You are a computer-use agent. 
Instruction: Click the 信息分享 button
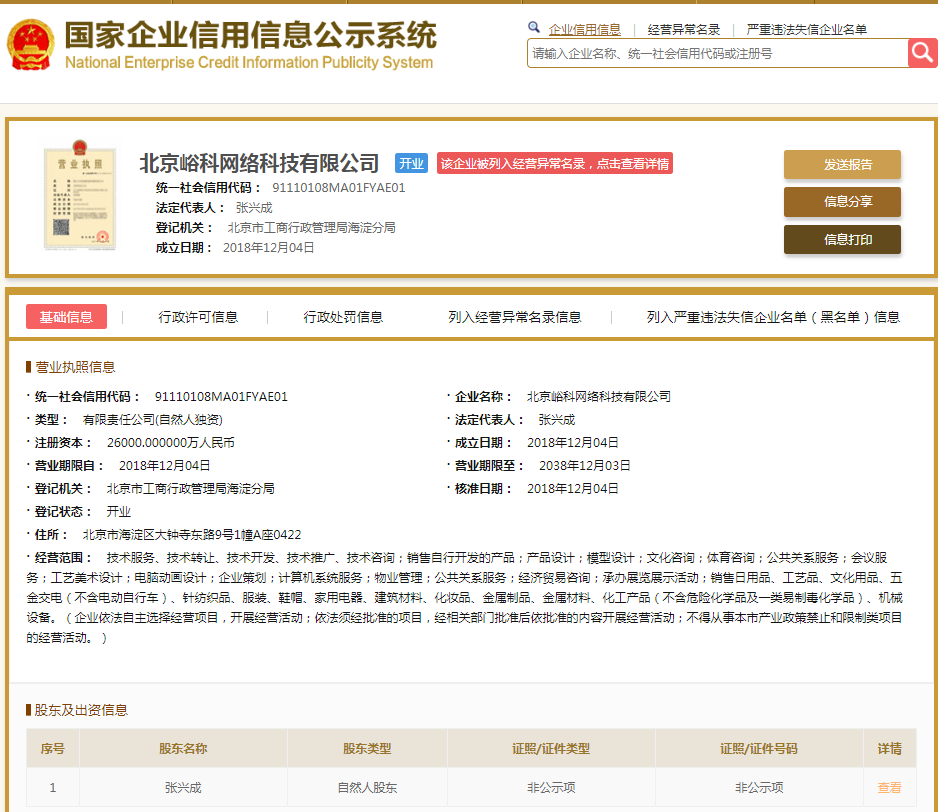pos(842,202)
